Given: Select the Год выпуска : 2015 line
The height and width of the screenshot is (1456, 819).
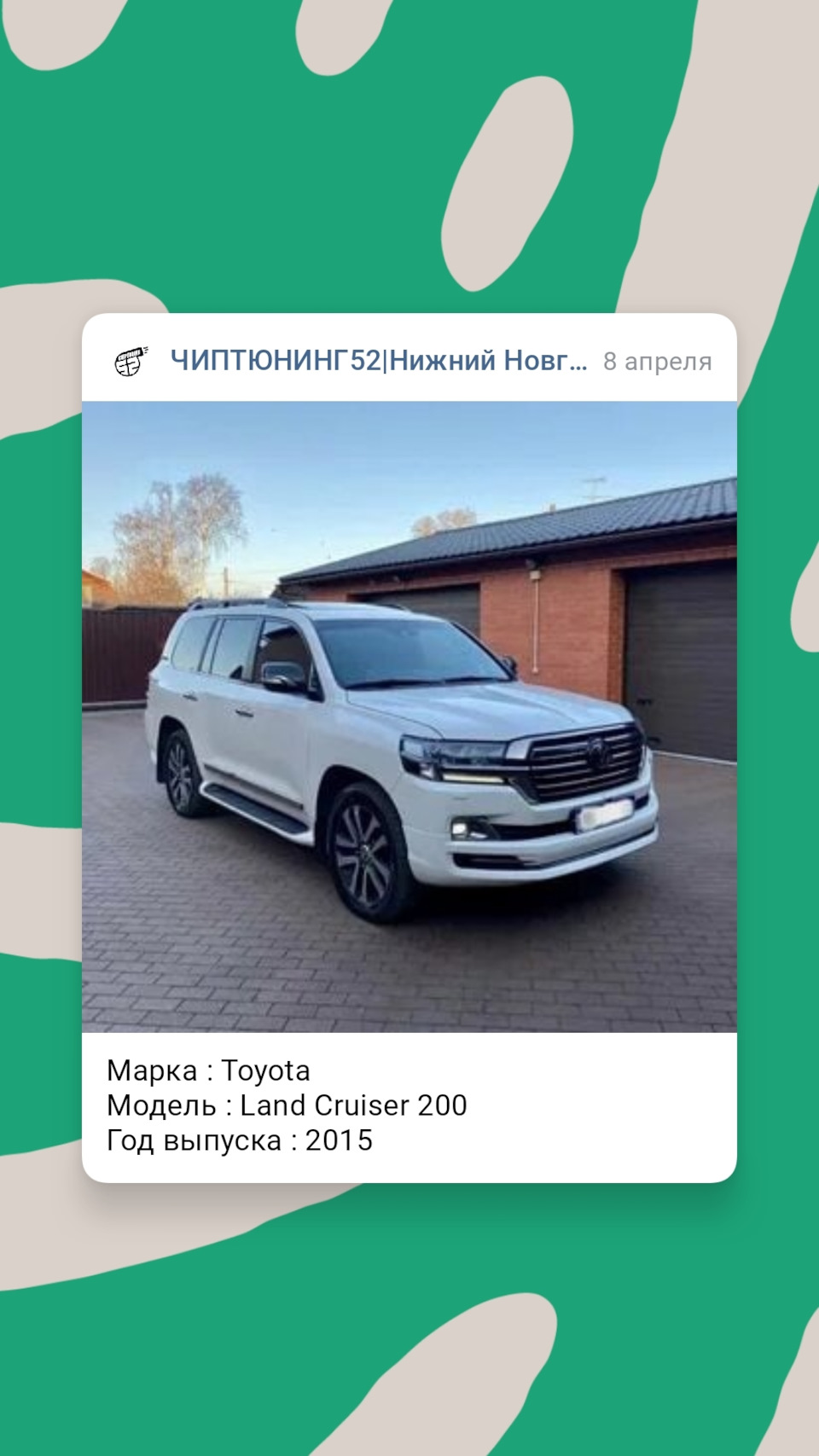Looking at the screenshot, I should pos(240,1140).
